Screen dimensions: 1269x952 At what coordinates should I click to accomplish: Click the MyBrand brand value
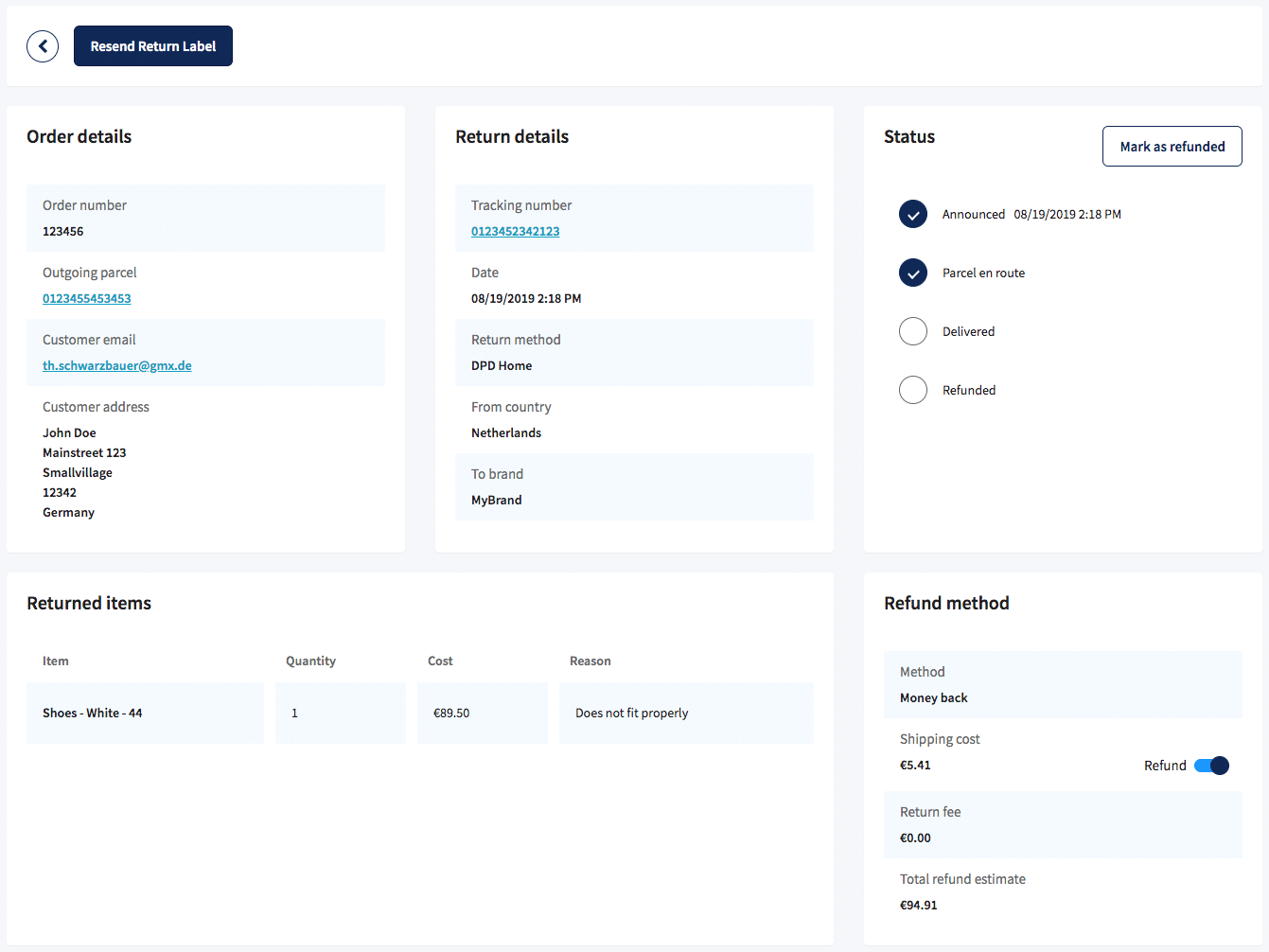coord(497,500)
